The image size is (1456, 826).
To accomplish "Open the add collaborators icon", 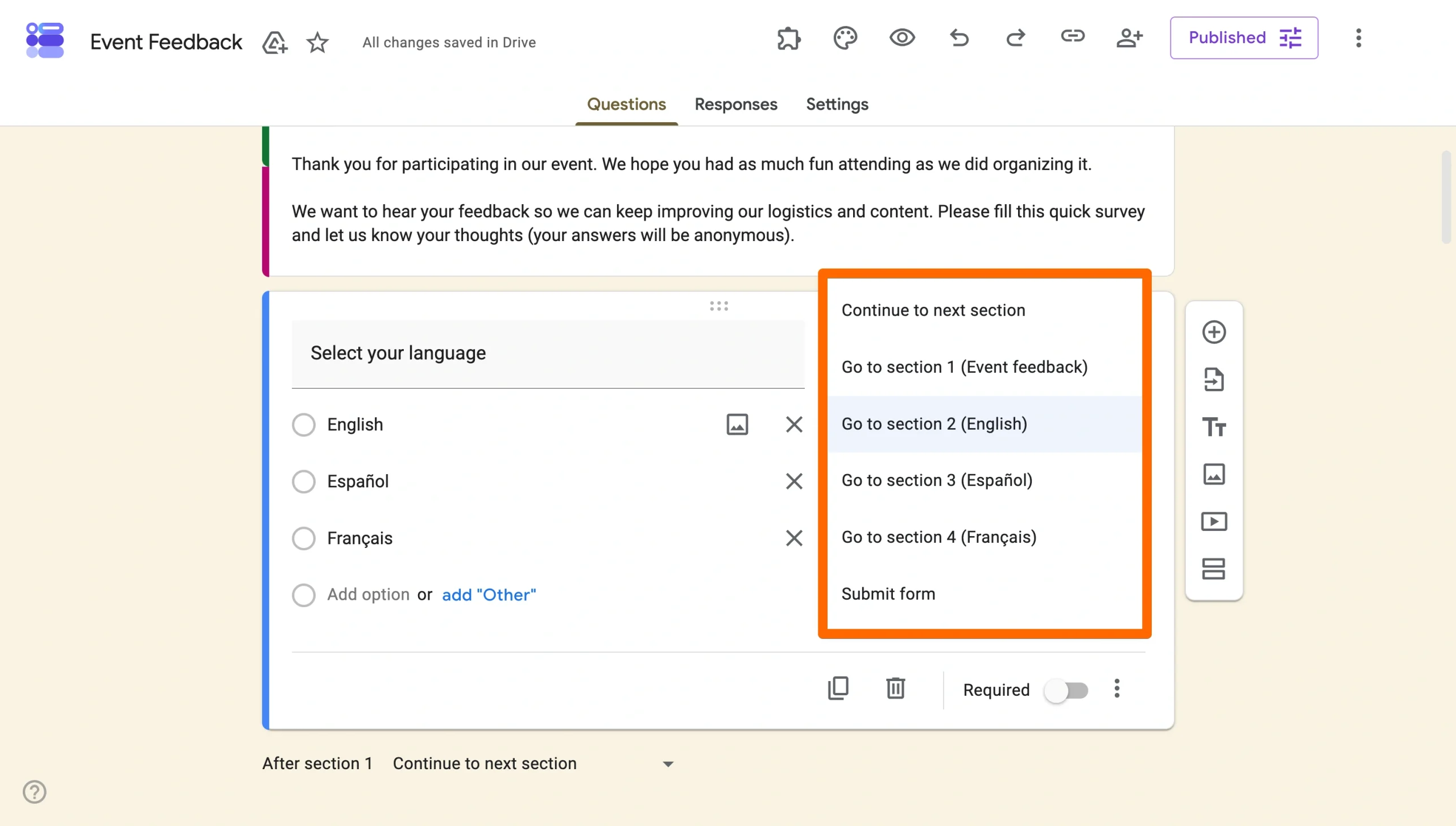I will 1129,38.
